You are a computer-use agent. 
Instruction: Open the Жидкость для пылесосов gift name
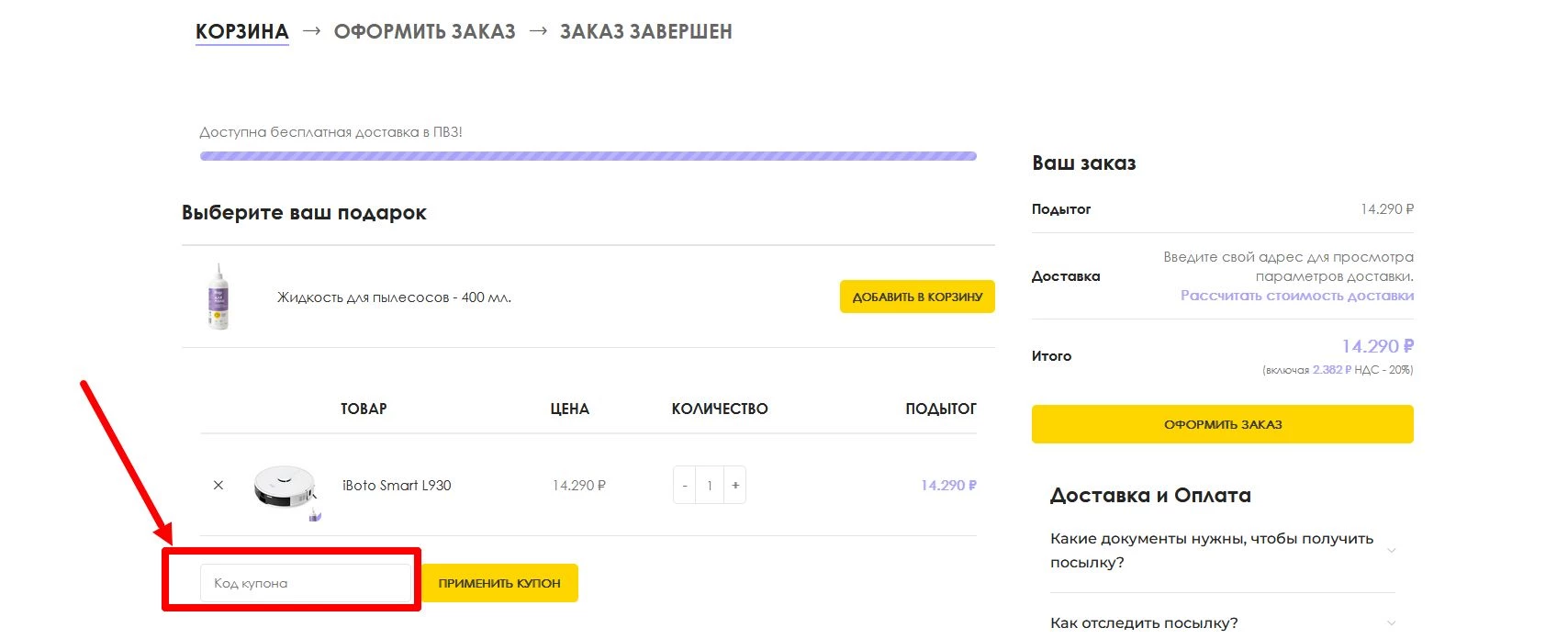pos(394,297)
